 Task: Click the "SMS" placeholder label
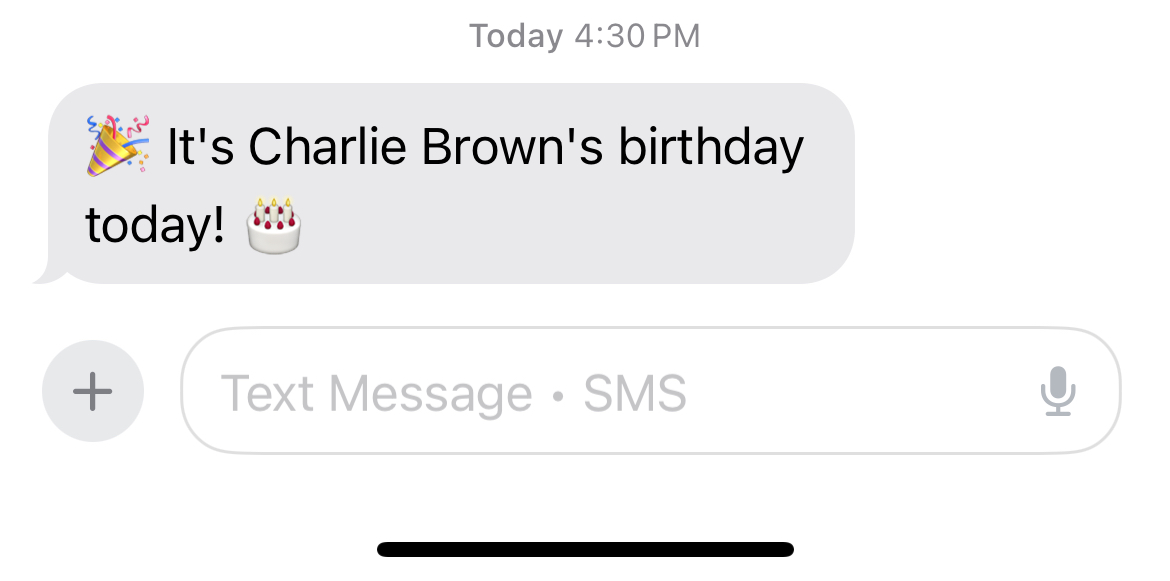click(x=635, y=393)
